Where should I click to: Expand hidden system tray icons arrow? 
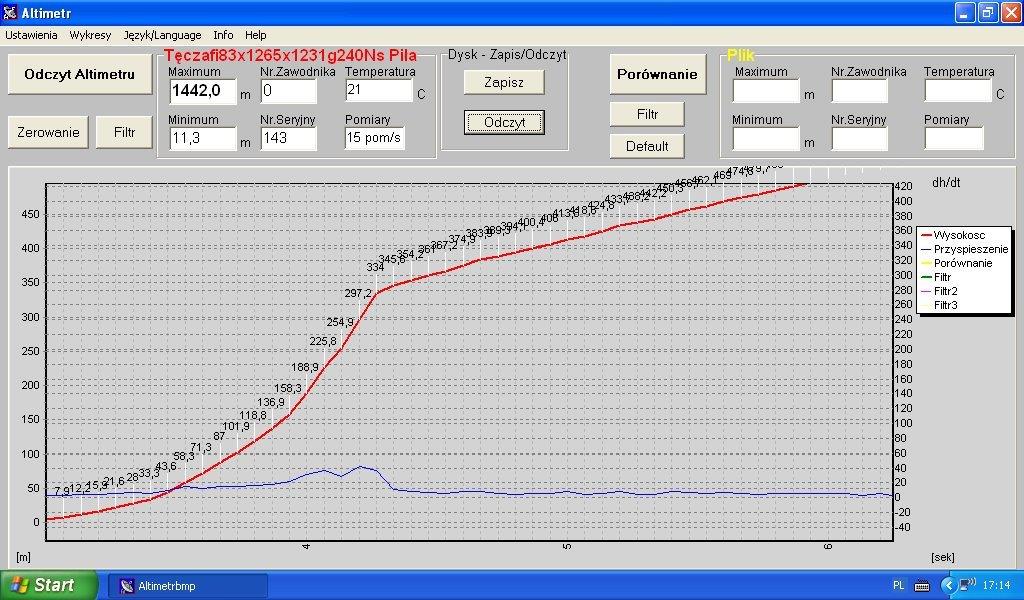click(947, 585)
